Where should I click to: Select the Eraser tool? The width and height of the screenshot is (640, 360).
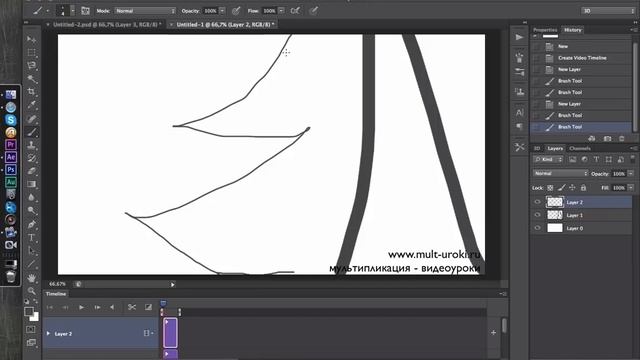tap(31, 171)
